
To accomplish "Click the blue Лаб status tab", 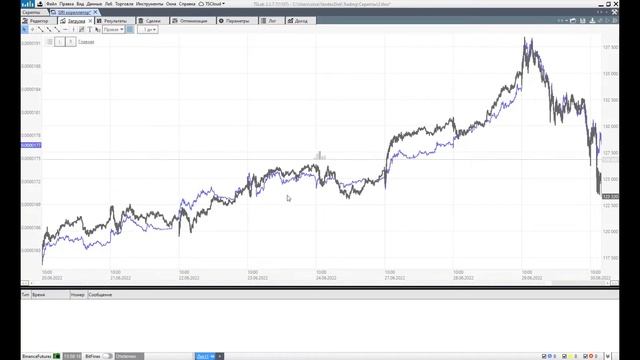I will click(205, 356).
